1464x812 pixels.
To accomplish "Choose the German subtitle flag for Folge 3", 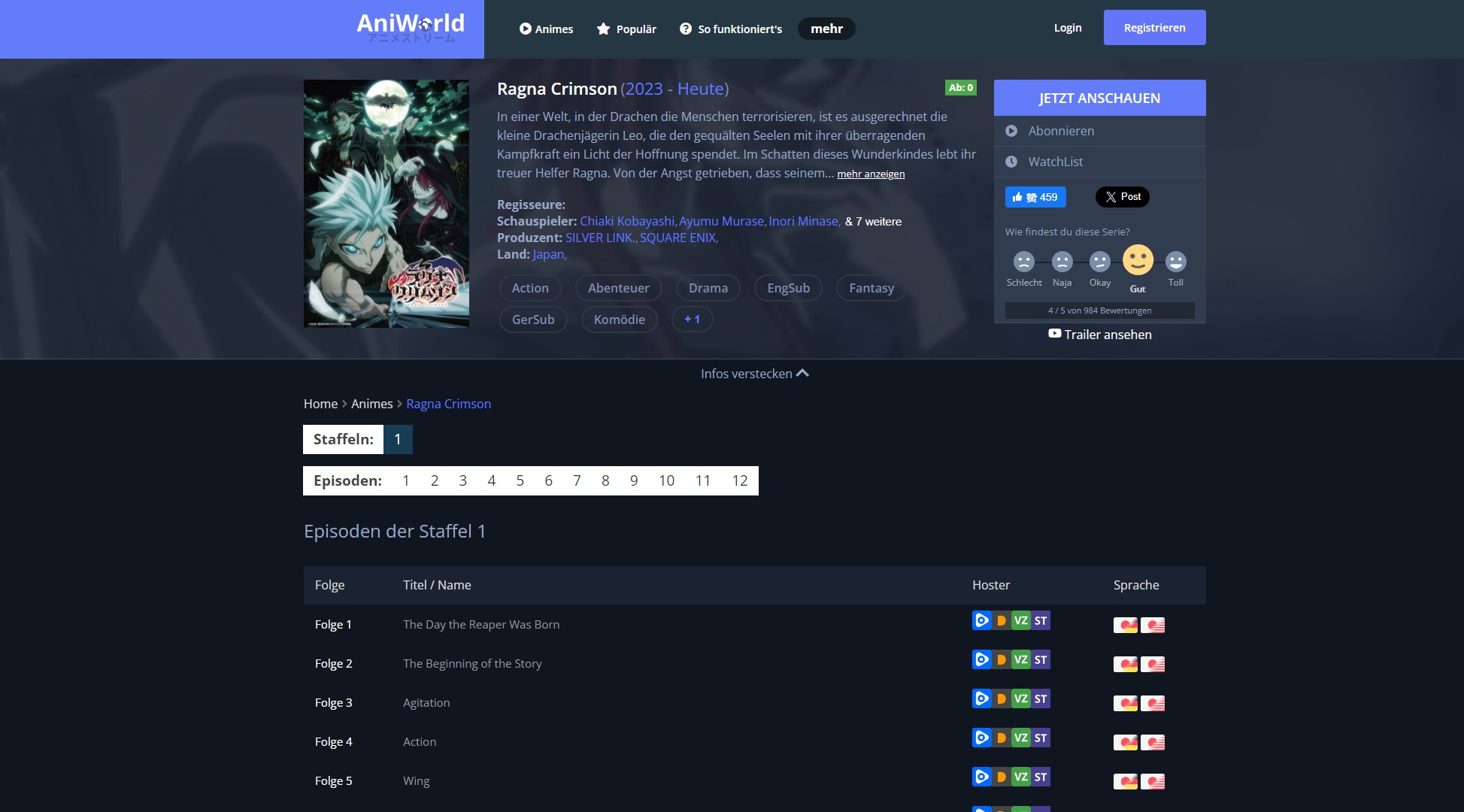I will [x=1125, y=703].
